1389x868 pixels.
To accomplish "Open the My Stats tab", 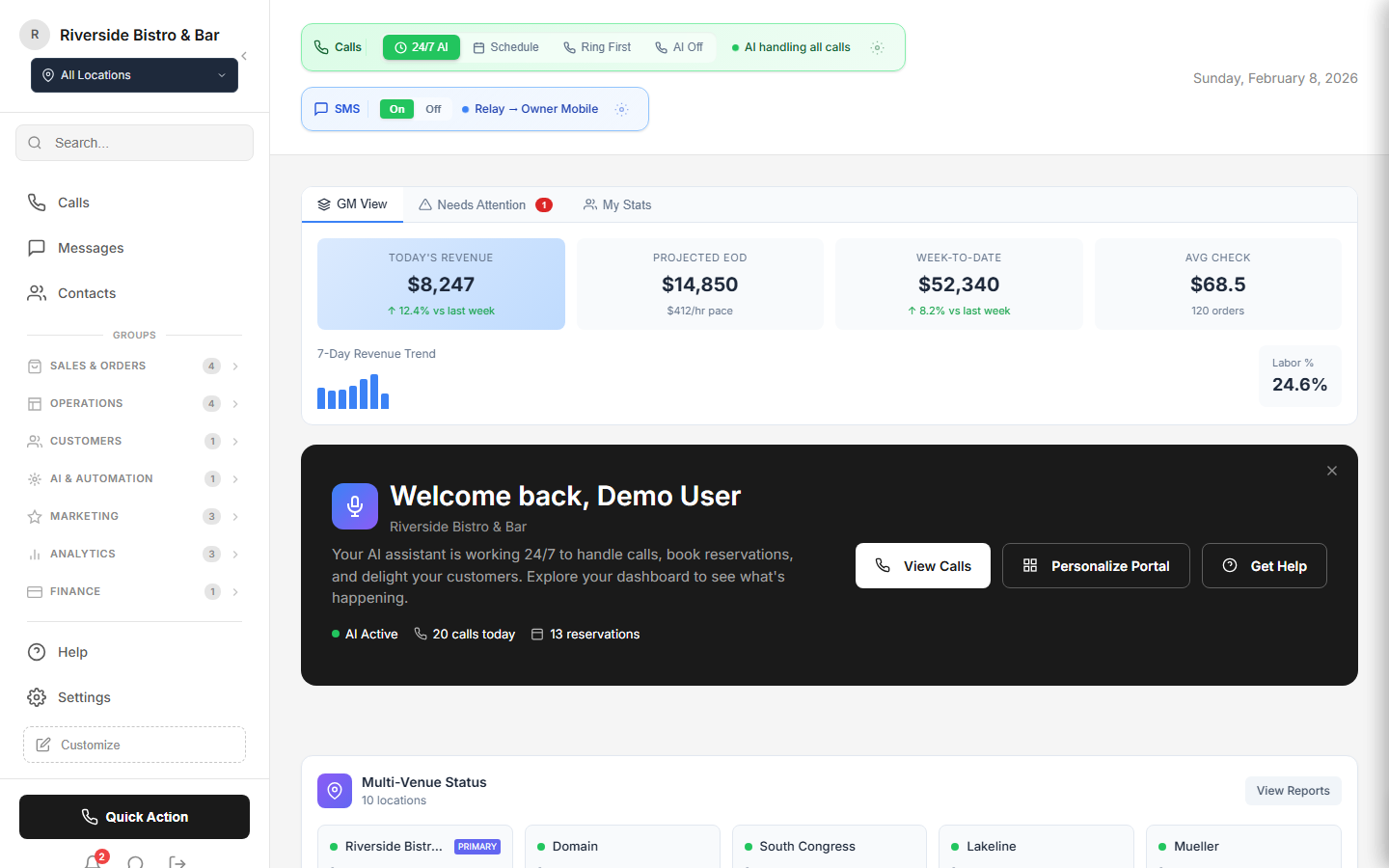I will 616,204.
